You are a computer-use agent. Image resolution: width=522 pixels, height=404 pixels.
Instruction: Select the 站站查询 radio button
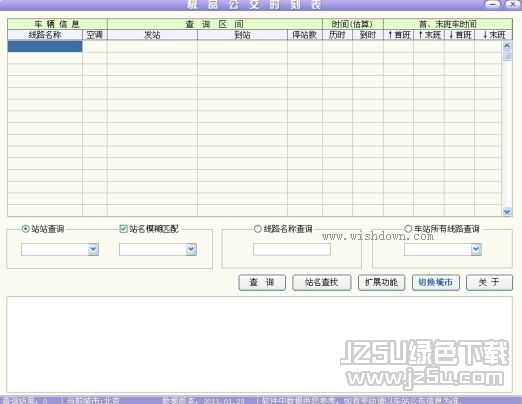[25, 229]
